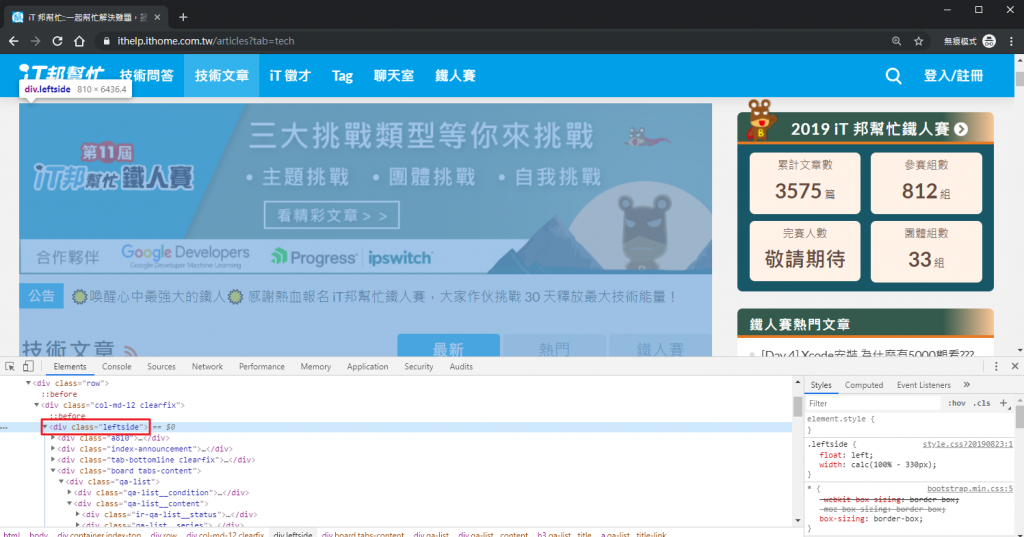Screen dimensions: 1024x537
Task: Add a new style rule with plus
Action: [1004, 403]
